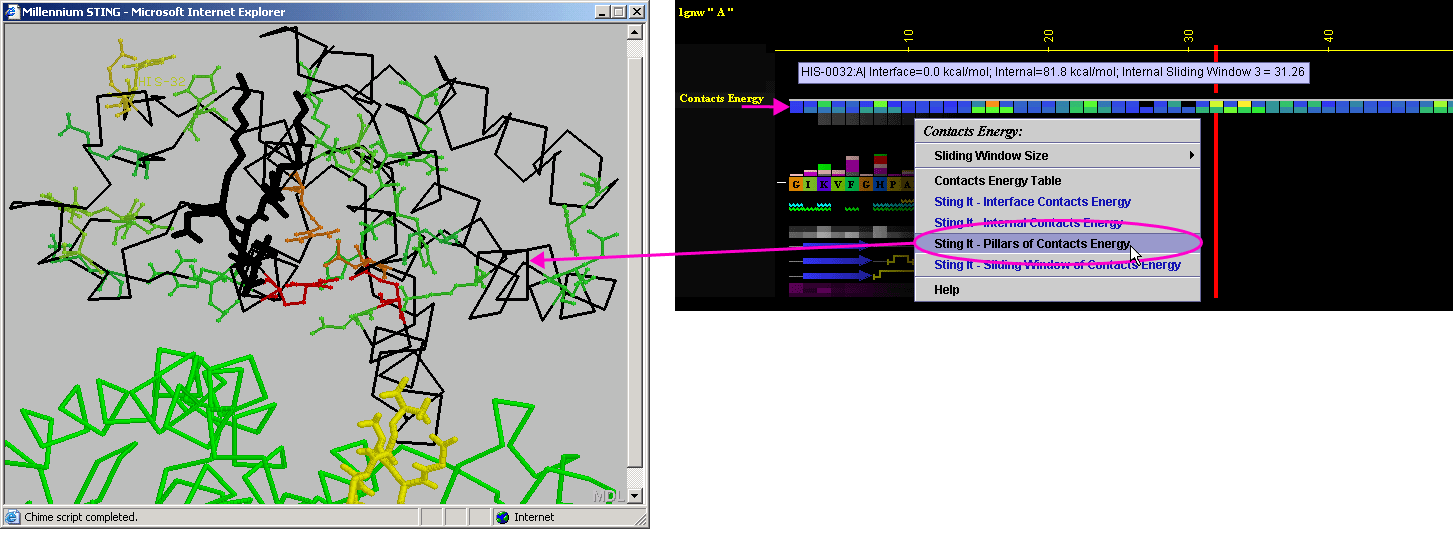
Task: Click ruler tick labeled 20
Action: pos(1048,34)
